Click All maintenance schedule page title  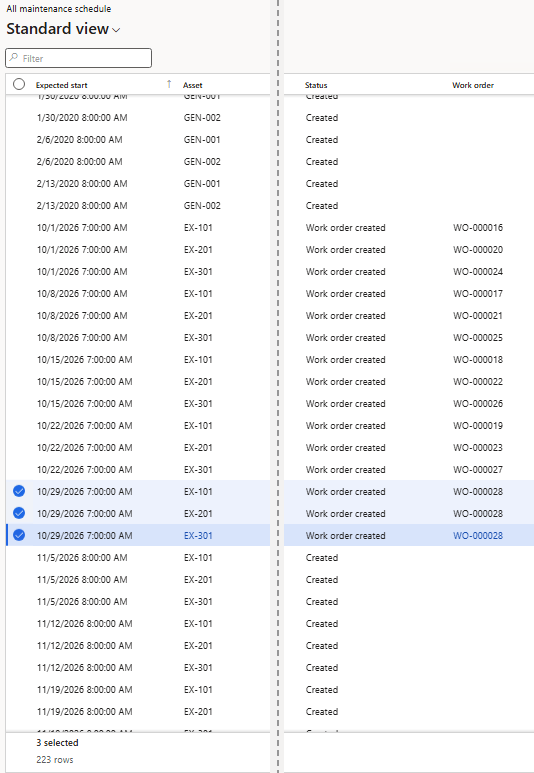[x=59, y=8]
